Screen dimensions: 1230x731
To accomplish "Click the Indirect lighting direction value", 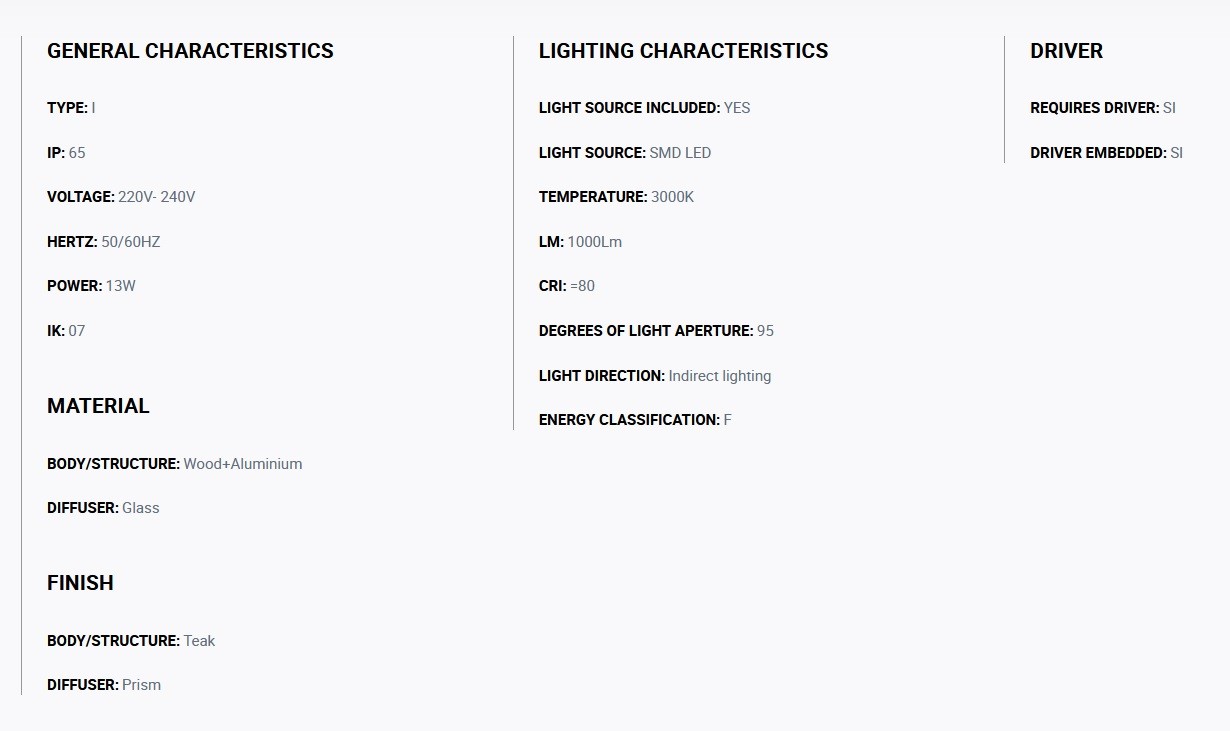I will point(720,376).
